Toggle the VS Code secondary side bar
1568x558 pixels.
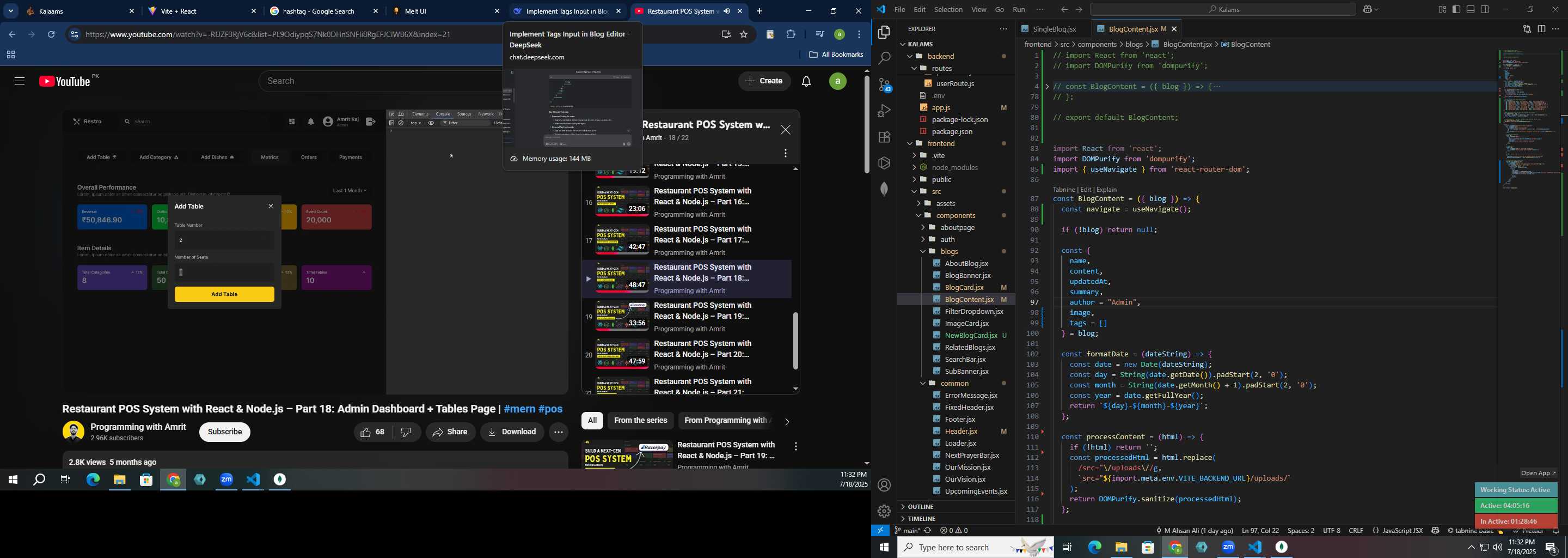[x=1485, y=10]
